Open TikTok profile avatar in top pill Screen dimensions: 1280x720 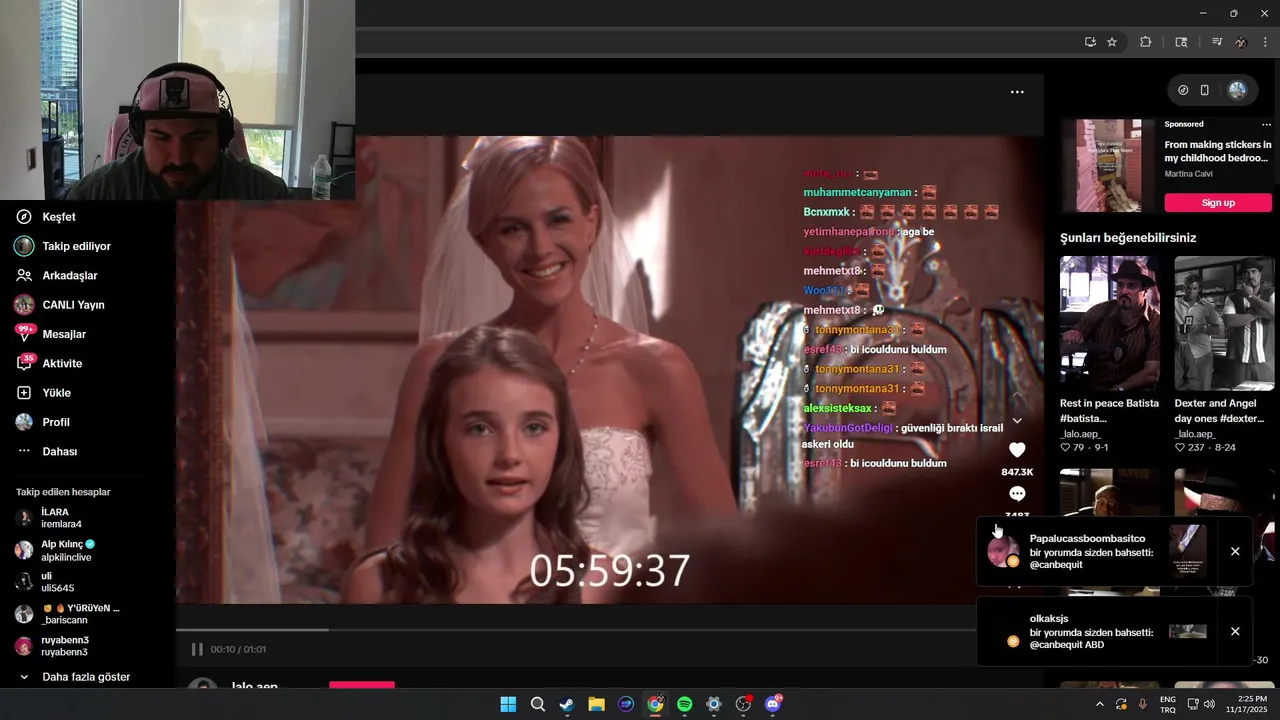(1237, 90)
